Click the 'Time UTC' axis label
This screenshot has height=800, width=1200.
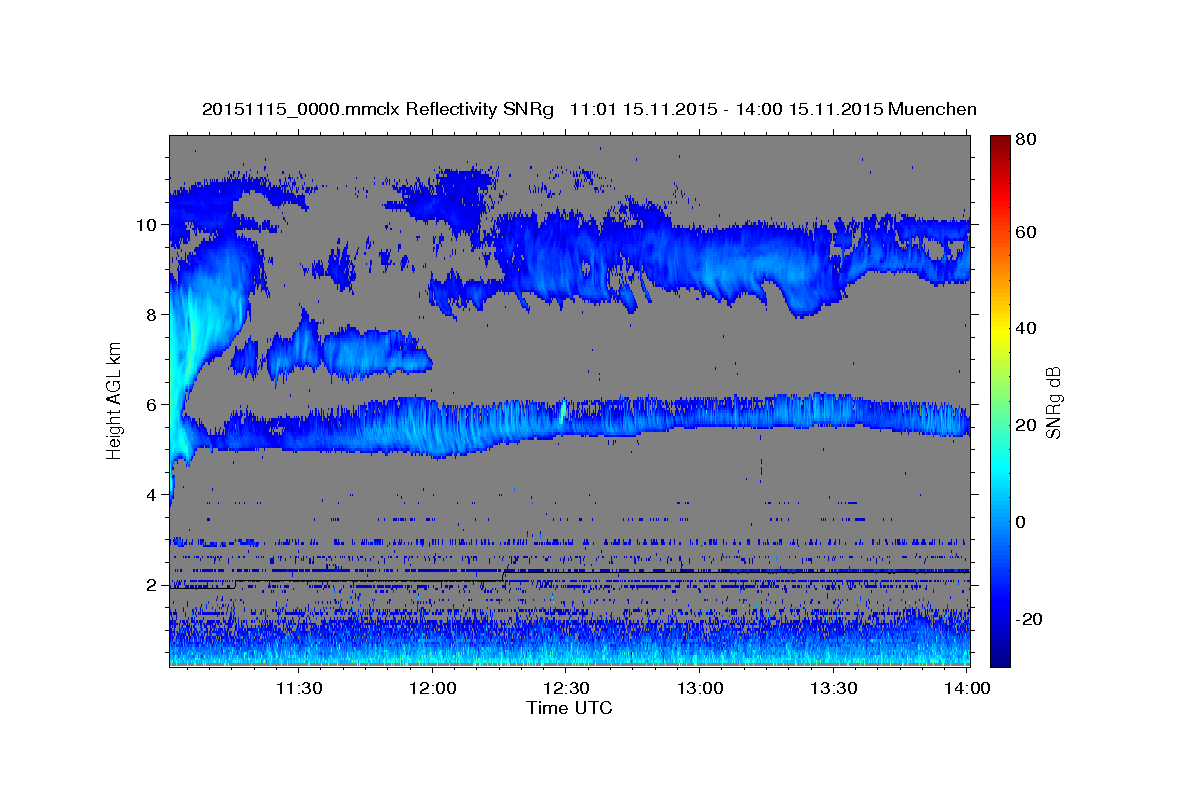(x=569, y=708)
